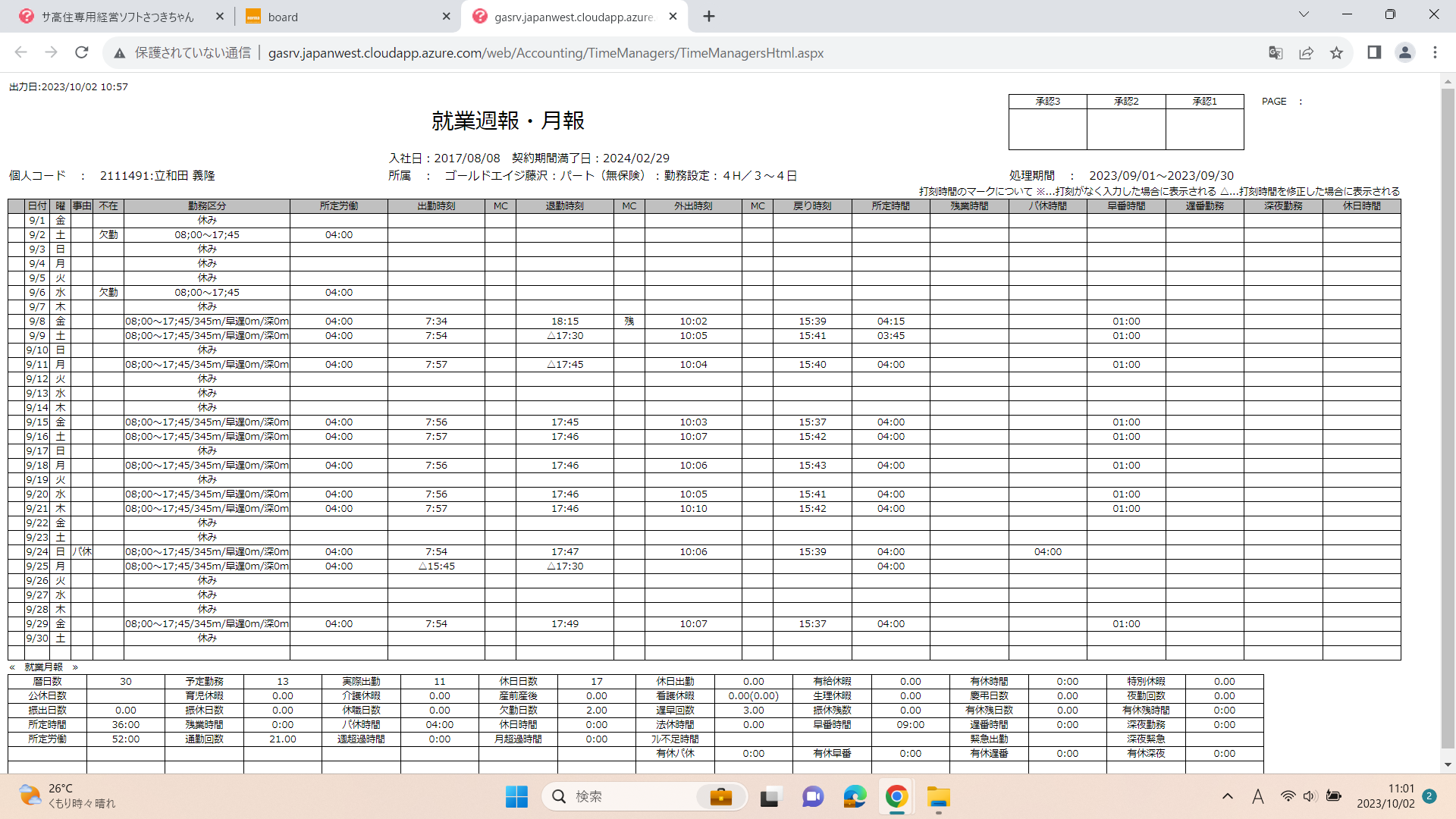The height and width of the screenshot is (819, 1456).
Task: Click the taskbar search box
Action: click(629, 796)
